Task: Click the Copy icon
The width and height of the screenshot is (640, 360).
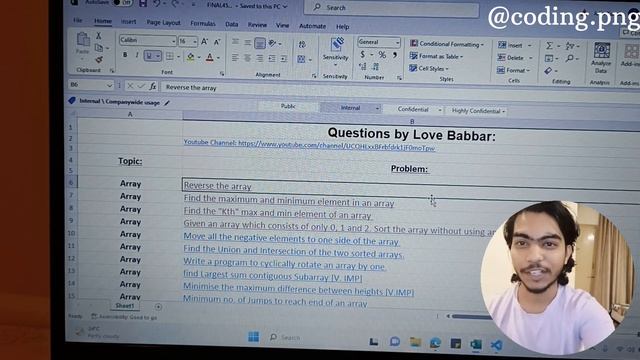Action: [99, 48]
